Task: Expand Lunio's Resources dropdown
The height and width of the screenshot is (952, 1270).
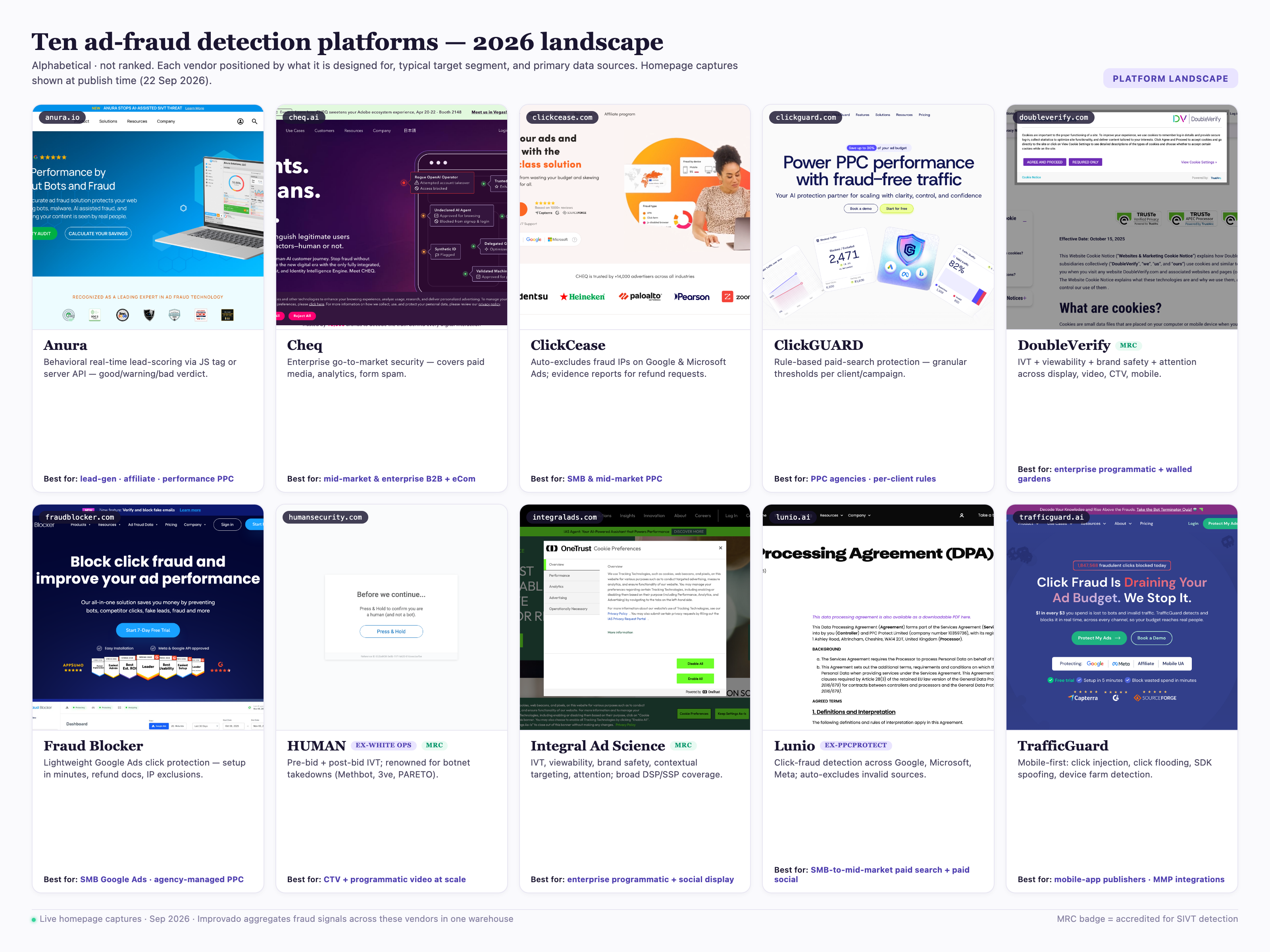Action: click(831, 515)
